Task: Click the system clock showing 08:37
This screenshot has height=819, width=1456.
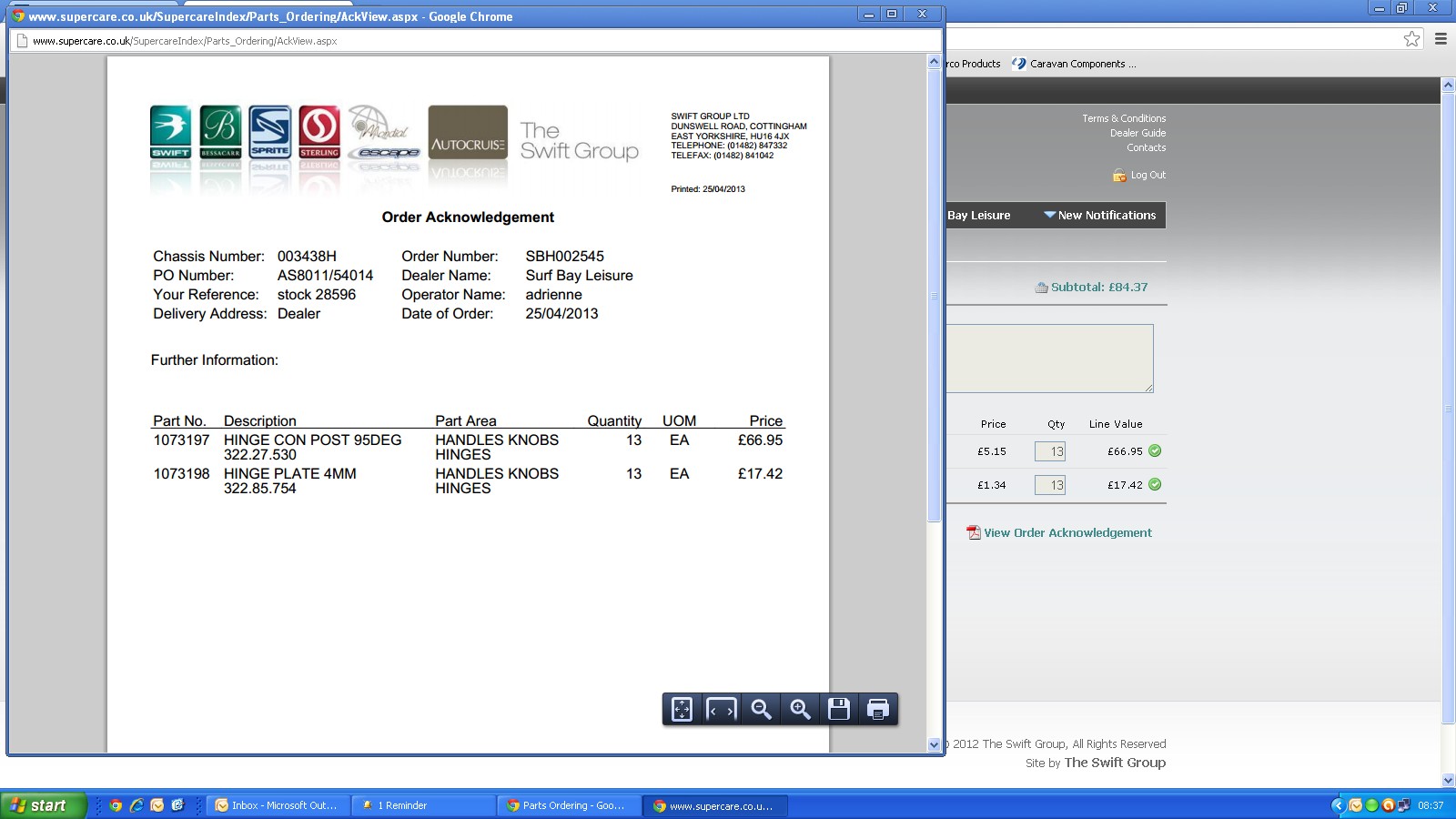Action: [x=1431, y=805]
